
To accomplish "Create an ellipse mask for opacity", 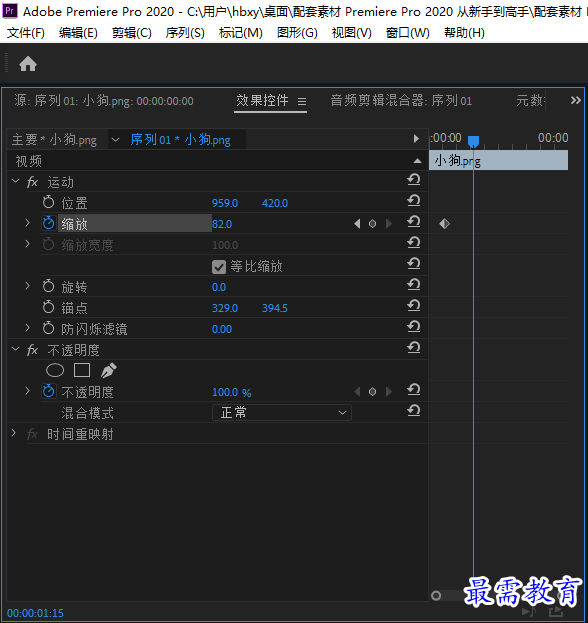I will pos(55,370).
